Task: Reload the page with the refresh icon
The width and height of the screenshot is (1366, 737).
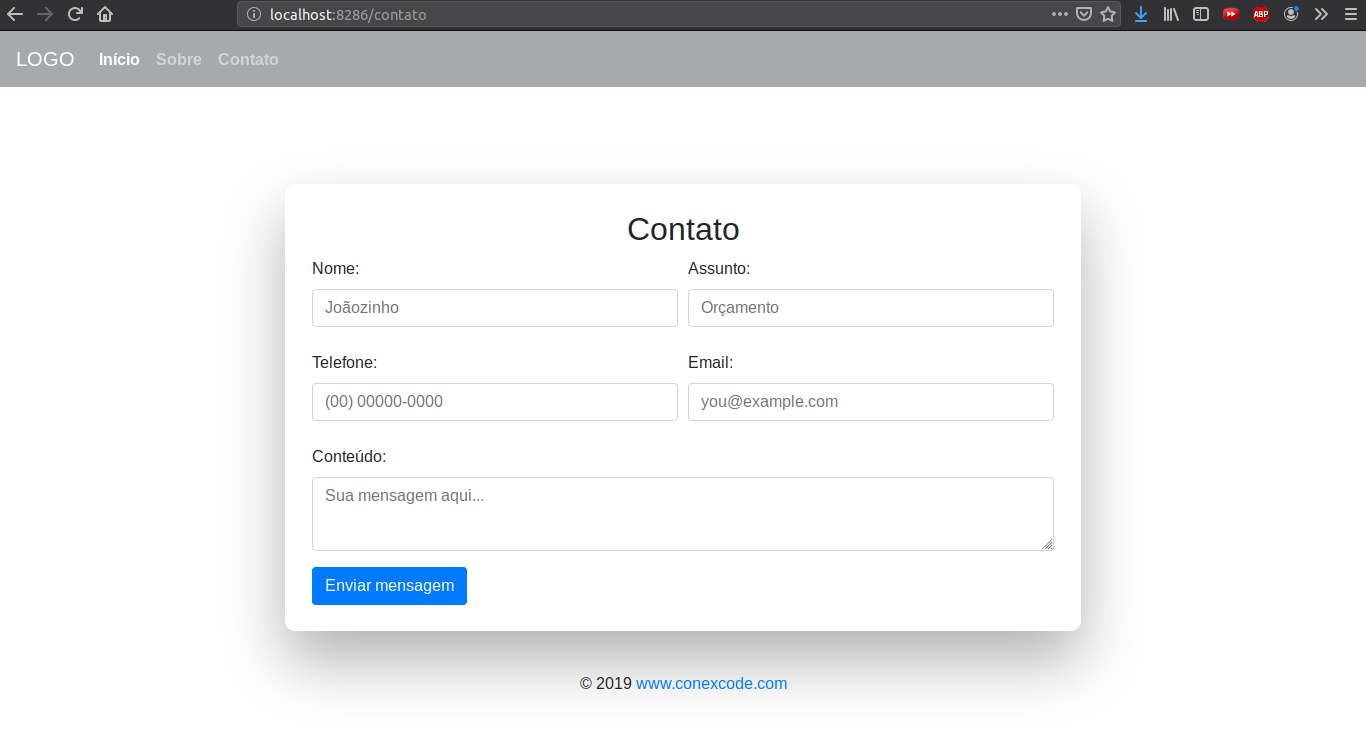Action: (x=75, y=14)
